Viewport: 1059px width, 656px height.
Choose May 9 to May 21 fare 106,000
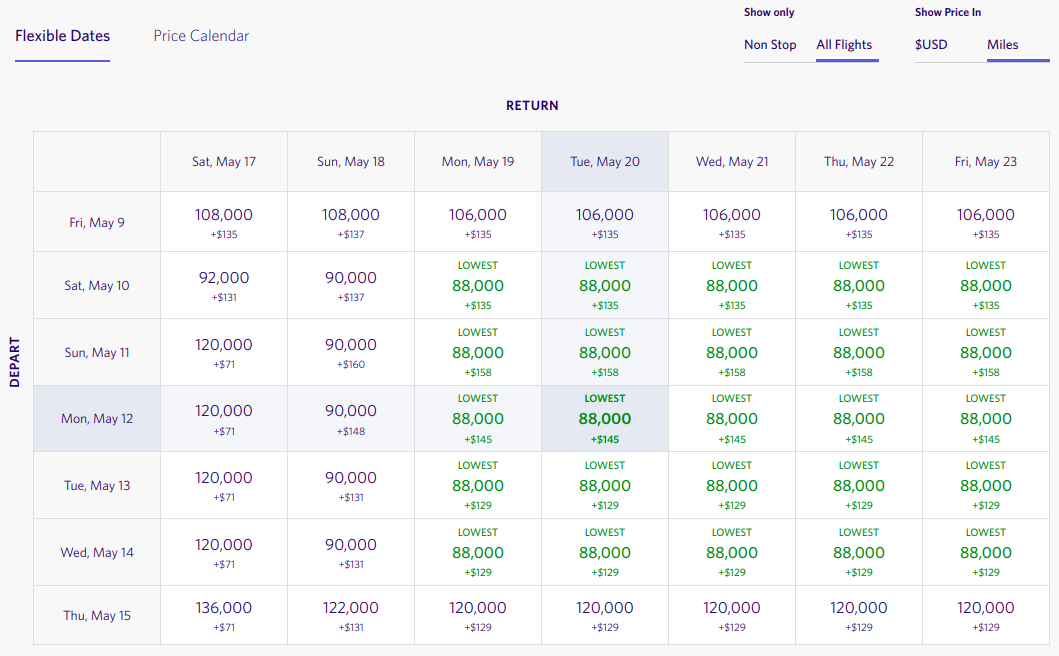pos(731,222)
